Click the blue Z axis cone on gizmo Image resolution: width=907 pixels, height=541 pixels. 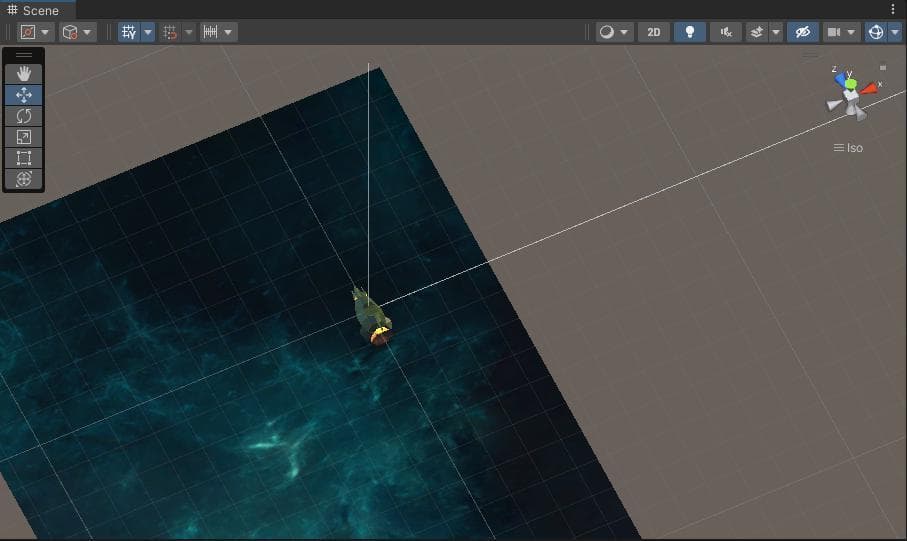(840, 79)
